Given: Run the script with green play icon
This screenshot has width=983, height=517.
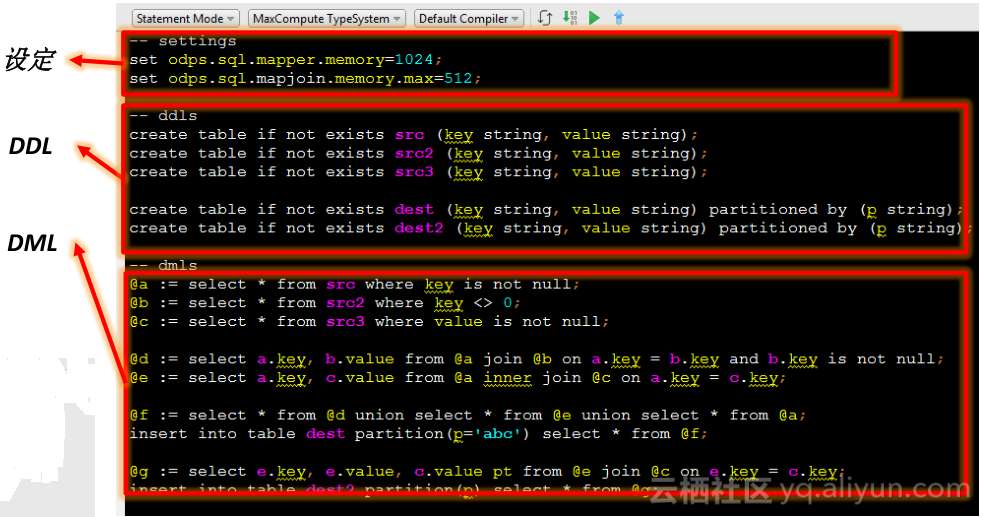Looking at the screenshot, I should pos(594,18).
